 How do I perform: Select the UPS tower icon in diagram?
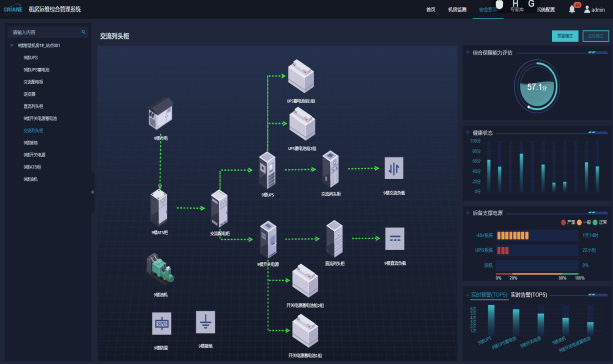pos(267,171)
